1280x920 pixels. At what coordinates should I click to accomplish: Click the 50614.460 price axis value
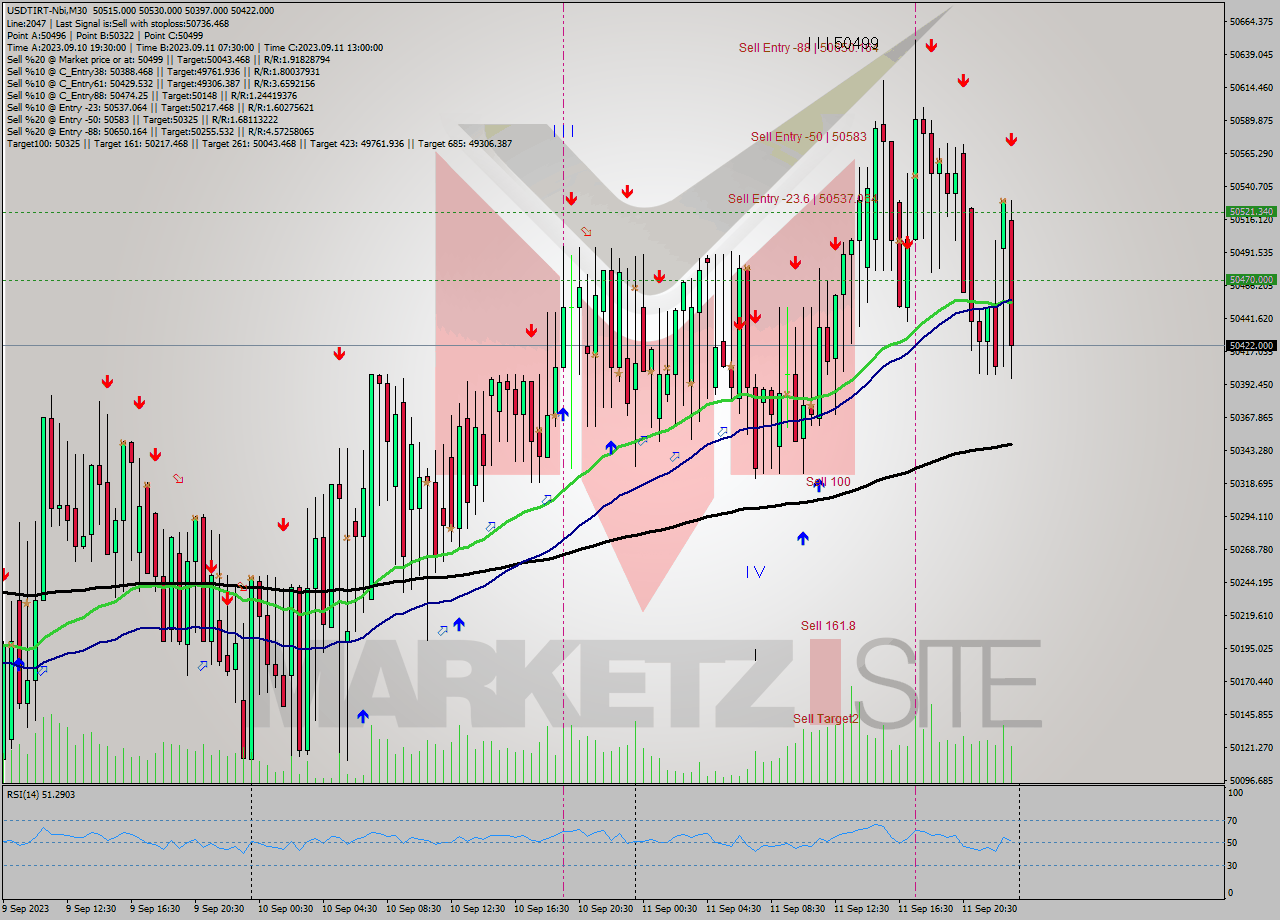pos(1251,87)
